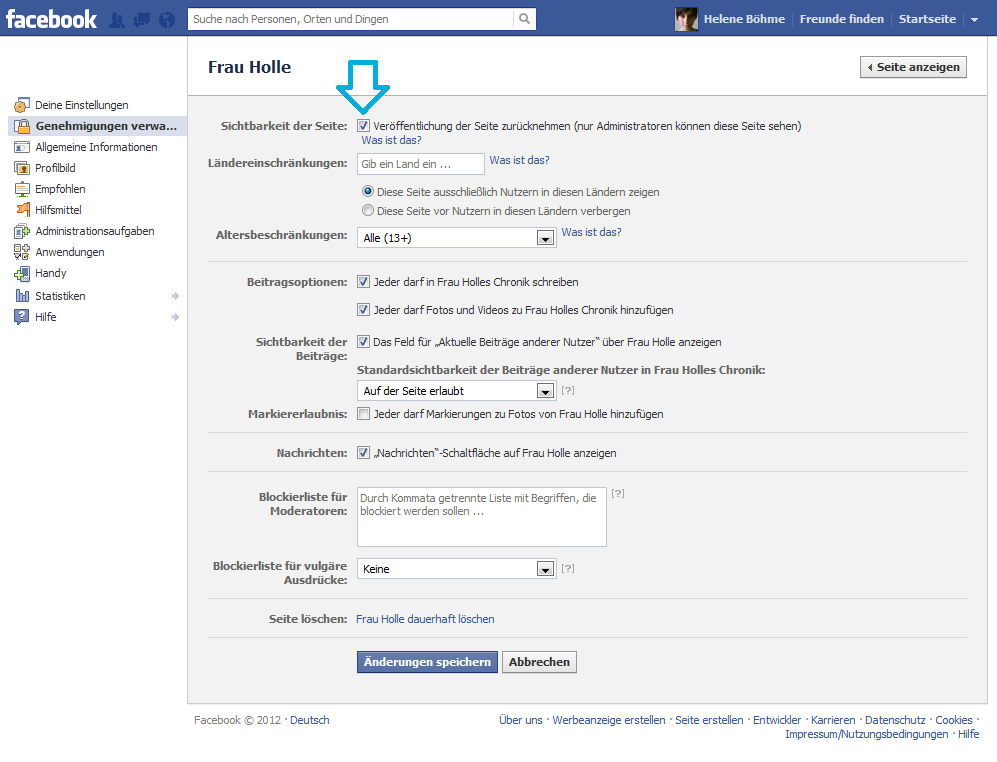This screenshot has width=997, height=762.
Task: Click the Statistiken chart icon
Action: pos(22,296)
